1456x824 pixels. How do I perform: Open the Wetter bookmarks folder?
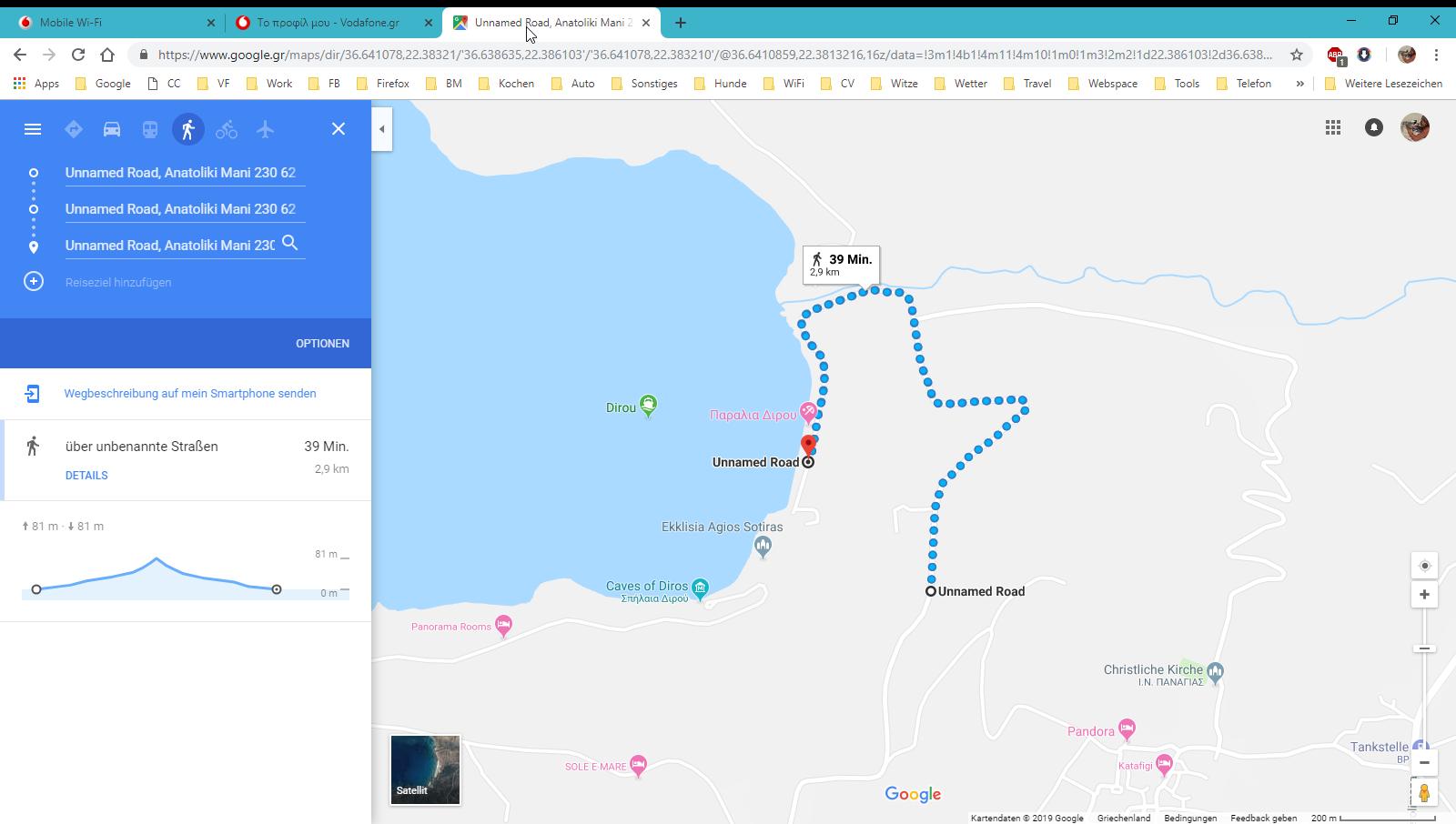click(x=961, y=83)
